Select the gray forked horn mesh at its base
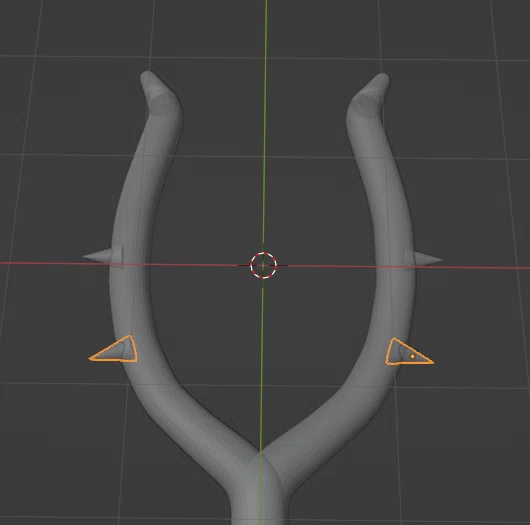Image resolution: width=530 pixels, height=525 pixels. [259, 487]
